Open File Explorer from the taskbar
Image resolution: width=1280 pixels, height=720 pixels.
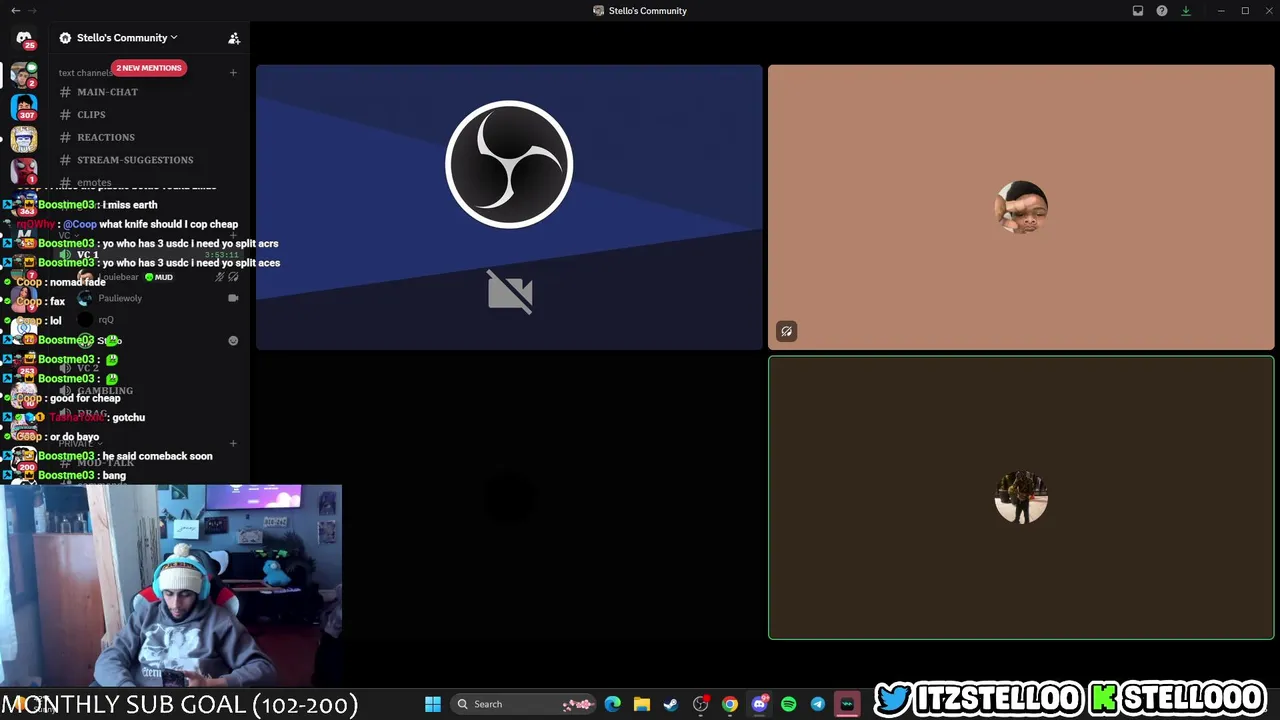click(642, 704)
